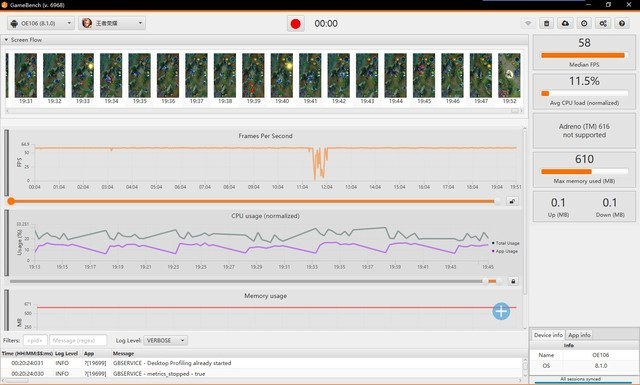The image size is (640, 385).
Task: Select the 19:31 screen flow thumbnail
Action: click(x=26, y=76)
